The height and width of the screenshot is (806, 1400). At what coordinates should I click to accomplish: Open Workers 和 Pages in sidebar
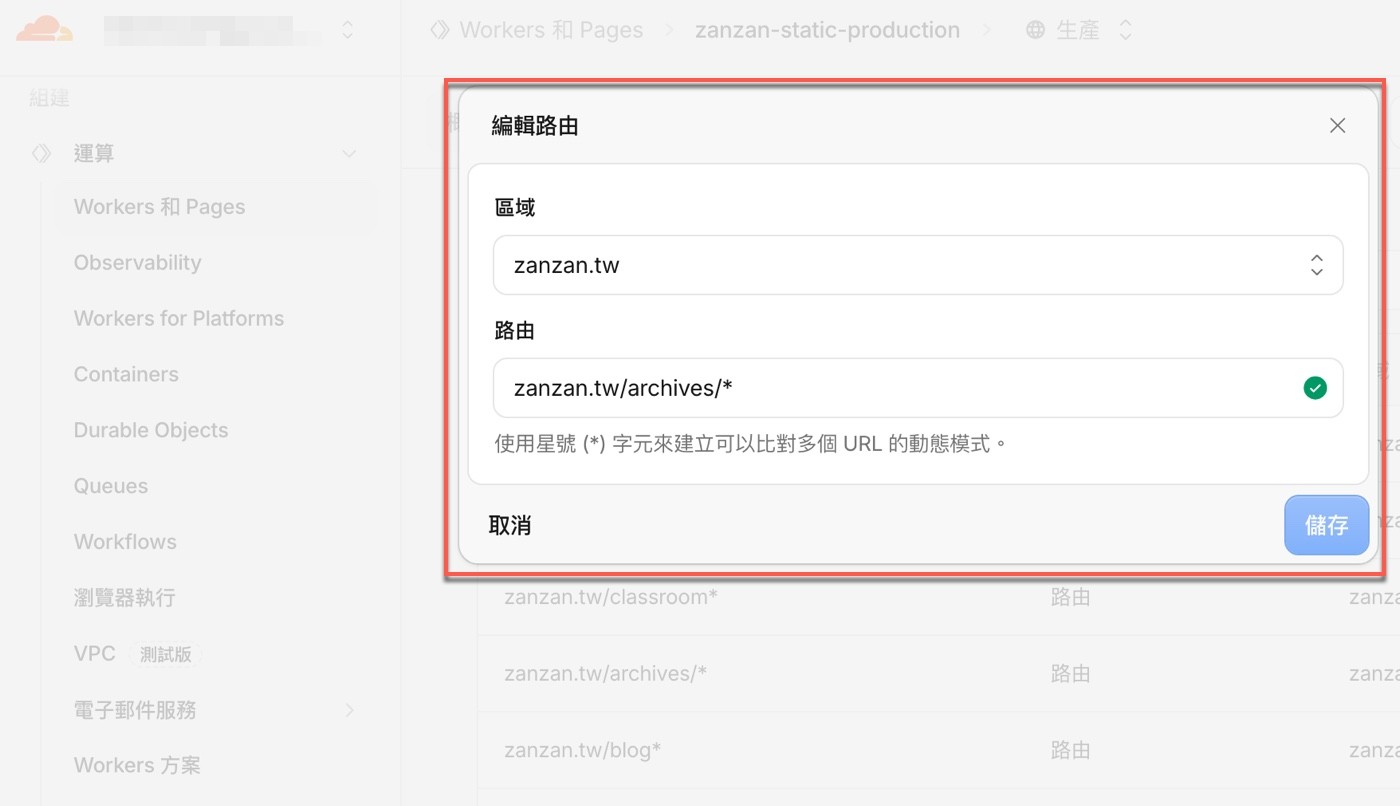160,207
